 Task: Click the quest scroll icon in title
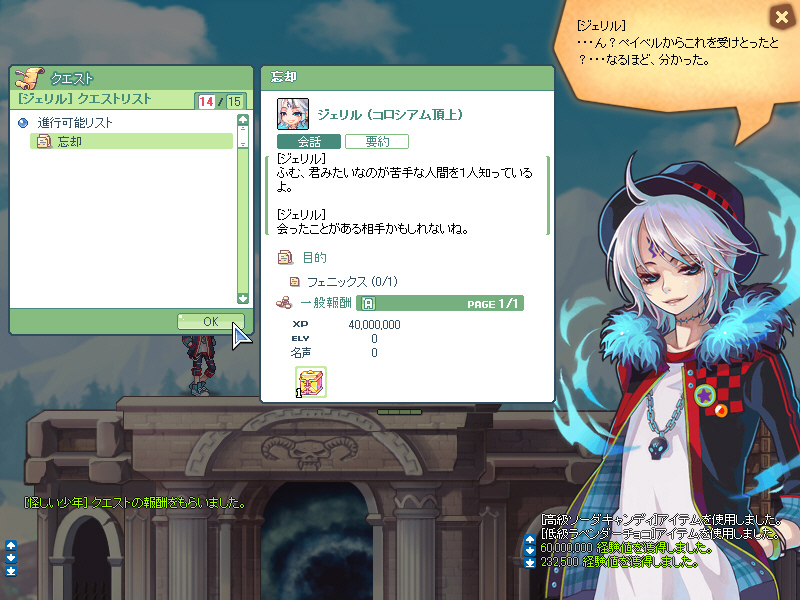click(x=30, y=78)
